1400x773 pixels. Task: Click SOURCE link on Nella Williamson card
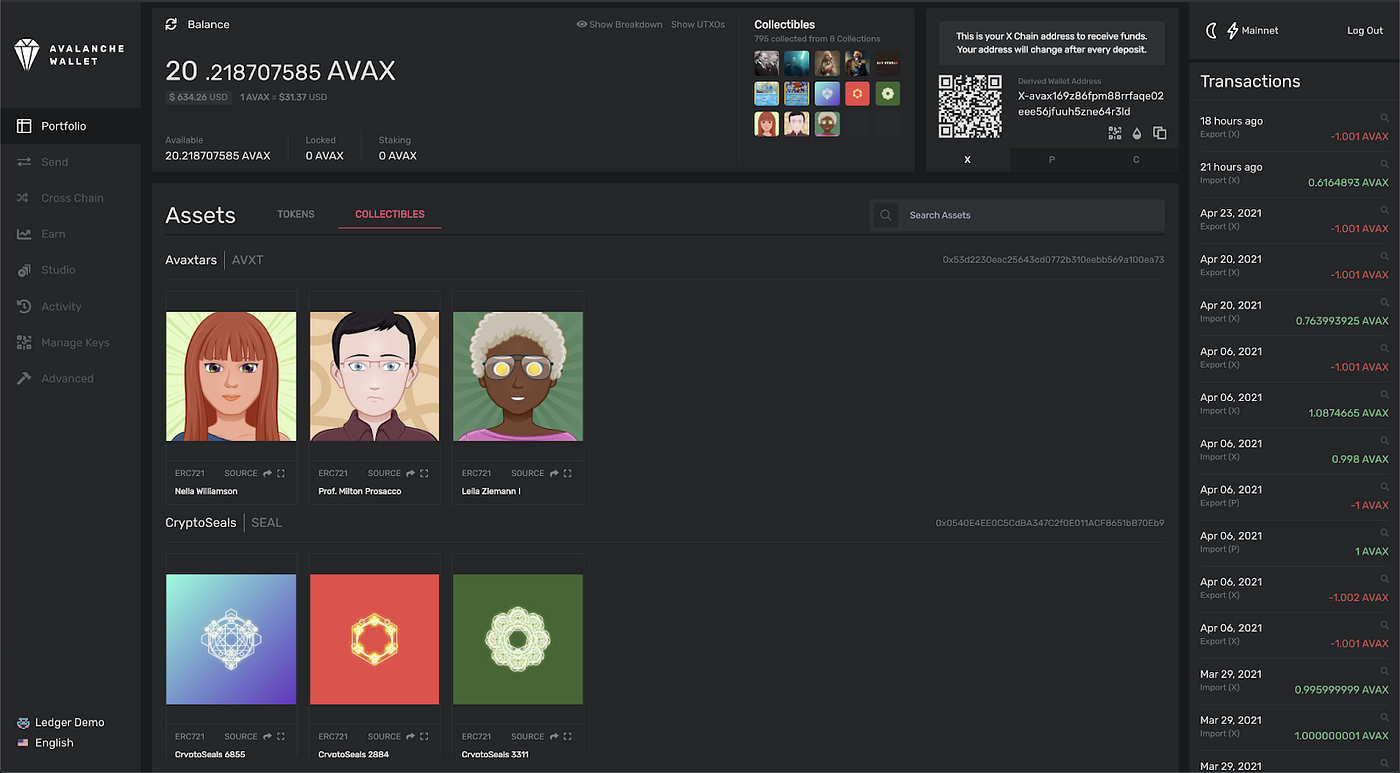[x=241, y=473]
